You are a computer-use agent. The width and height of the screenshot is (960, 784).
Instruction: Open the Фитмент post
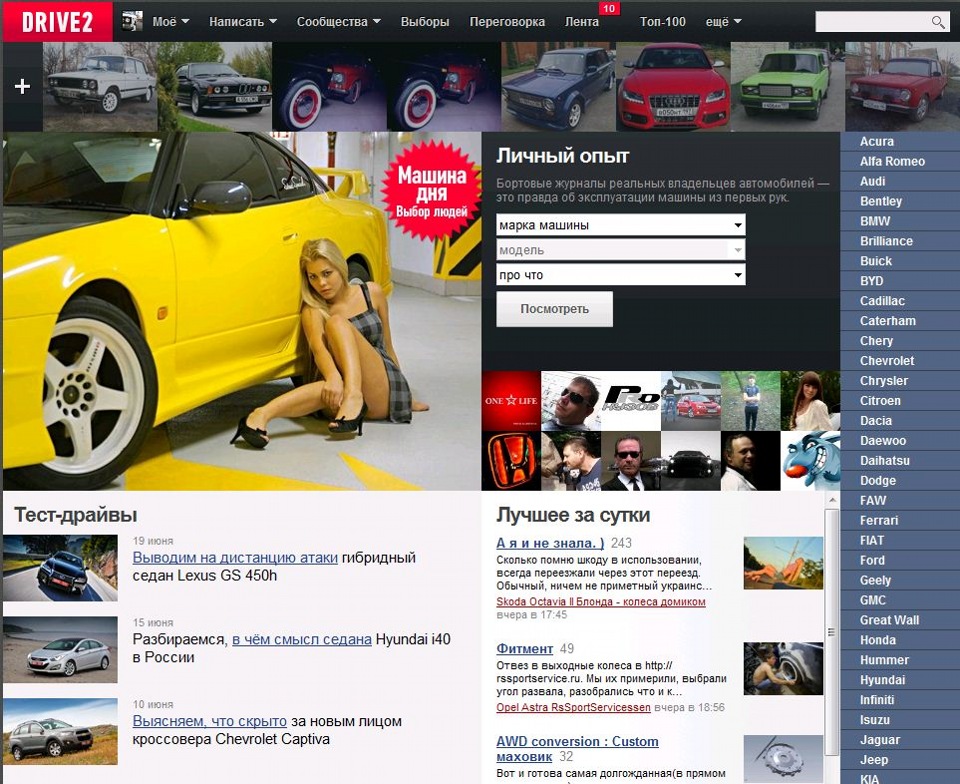pos(525,648)
